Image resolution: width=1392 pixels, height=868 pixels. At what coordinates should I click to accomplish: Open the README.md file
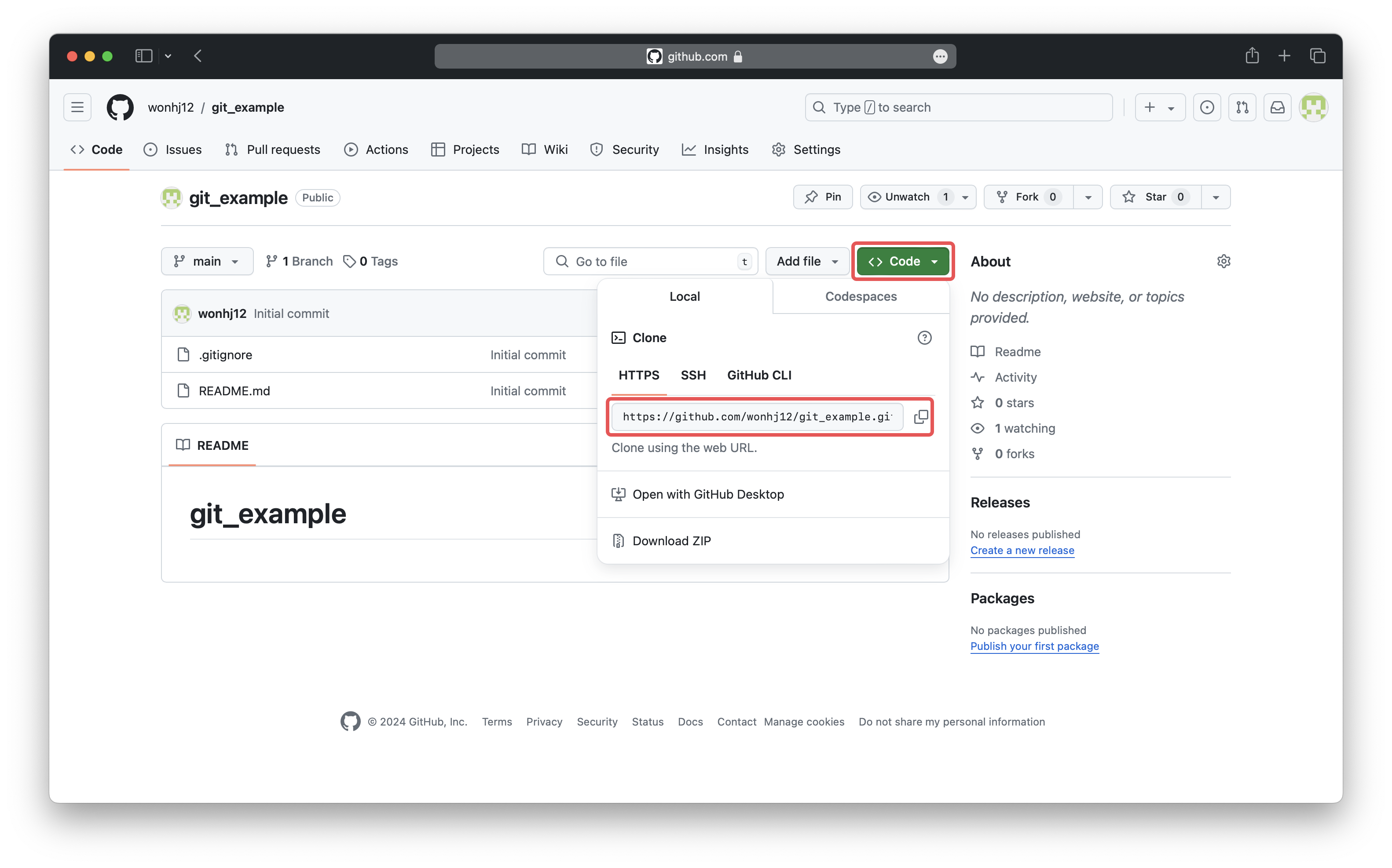click(x=234, y=391)
